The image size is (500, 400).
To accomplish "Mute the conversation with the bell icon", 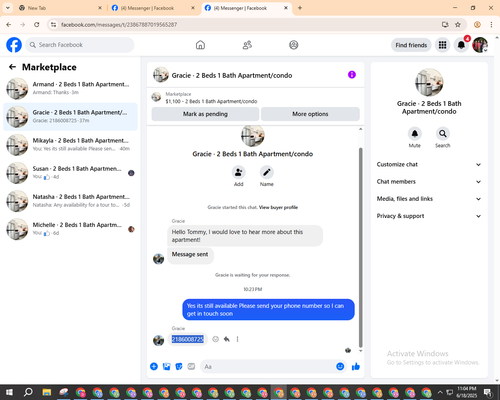I will (x=415, y=134).
